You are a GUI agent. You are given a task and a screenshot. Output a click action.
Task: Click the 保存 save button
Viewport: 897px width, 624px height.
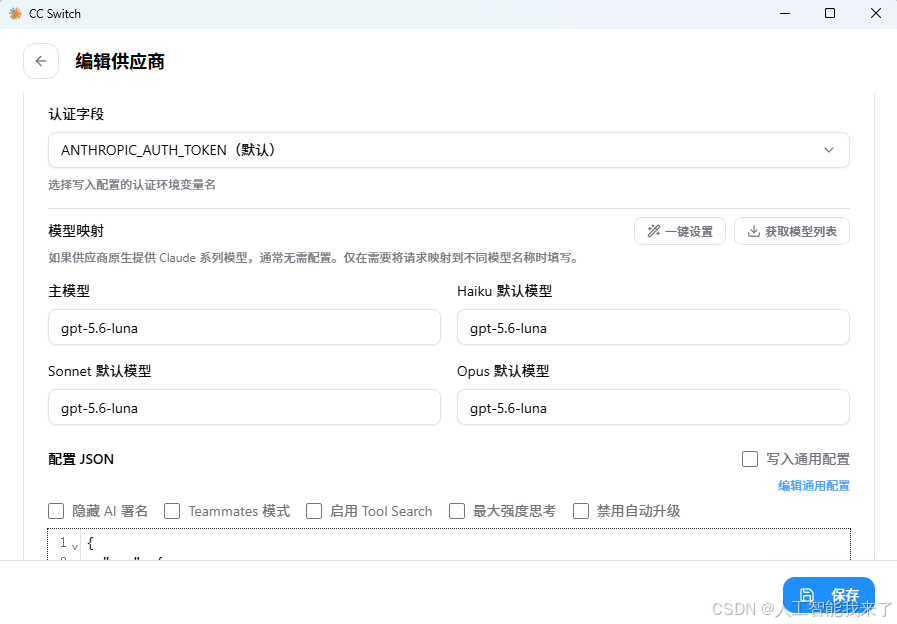pyautogui.click(x=828, y=595)
